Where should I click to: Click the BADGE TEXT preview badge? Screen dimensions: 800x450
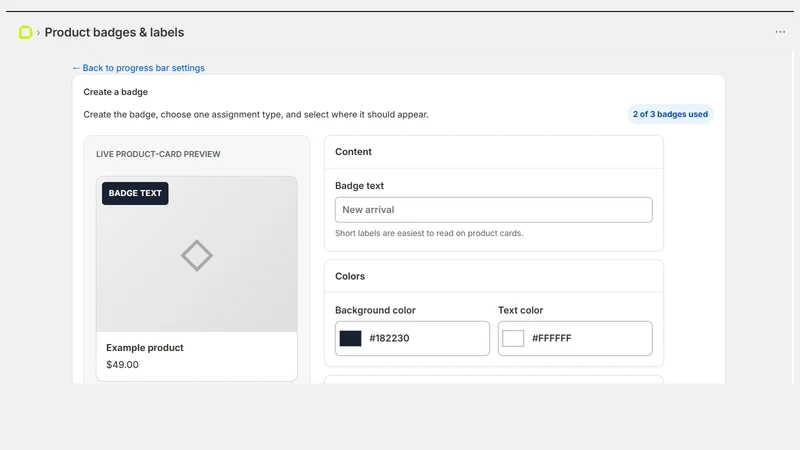(135, 193)
